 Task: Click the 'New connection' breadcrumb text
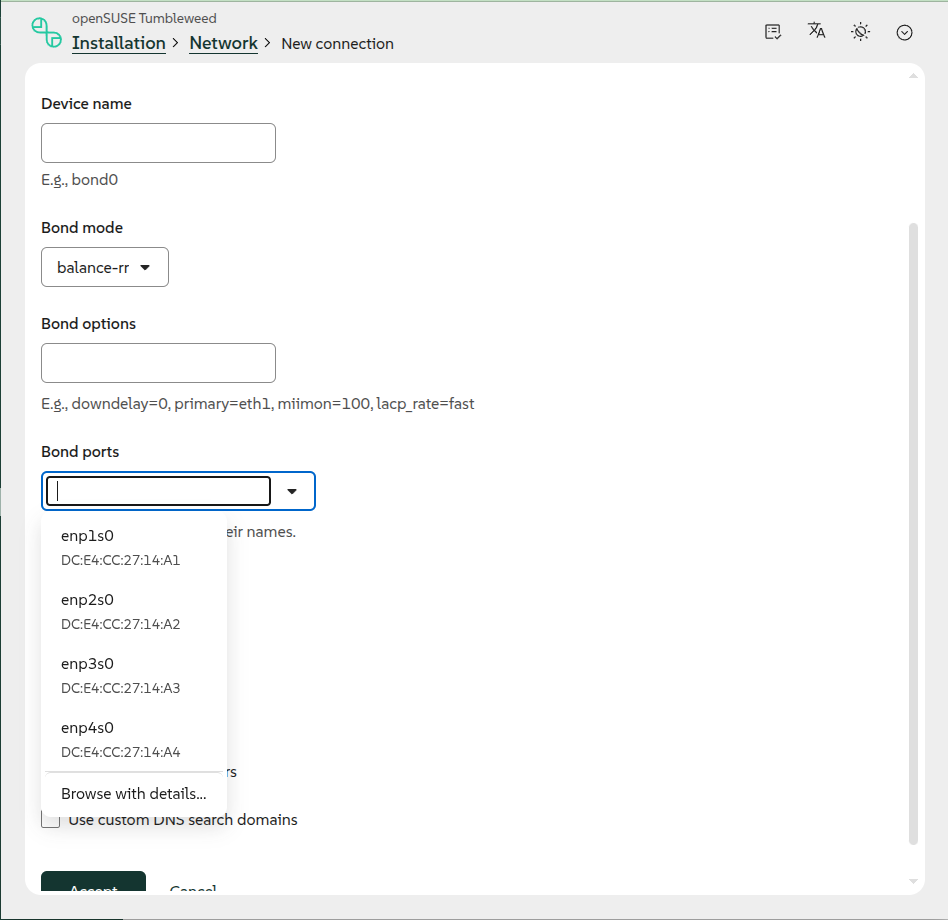click(337, 44)
